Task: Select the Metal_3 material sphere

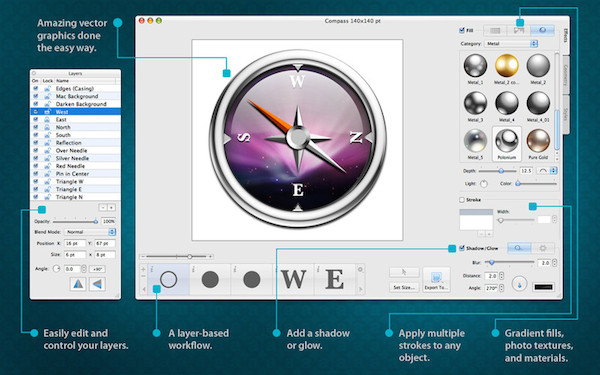Action: tap(475, 103)
